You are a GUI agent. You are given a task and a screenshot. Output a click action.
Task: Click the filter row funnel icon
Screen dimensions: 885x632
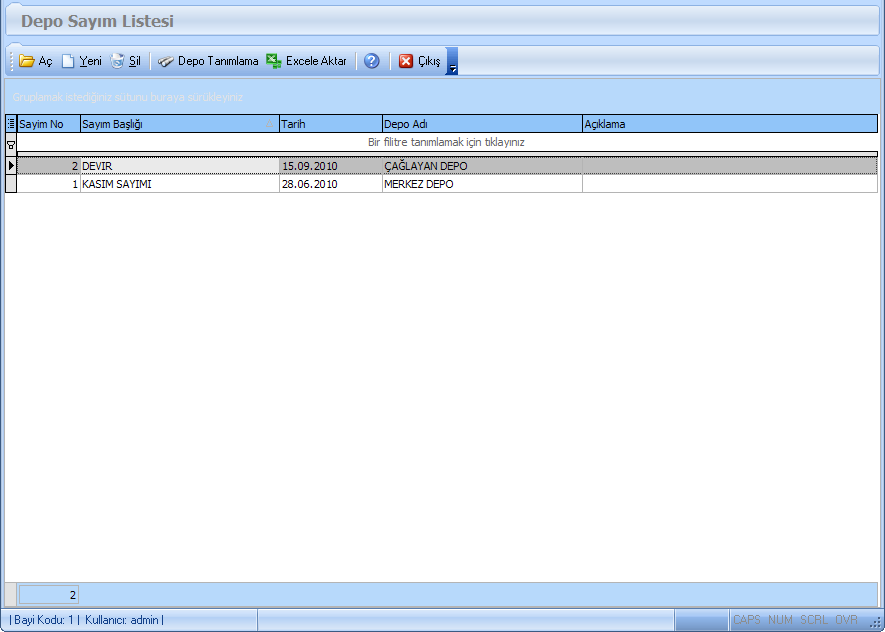(x=11, y=144)
